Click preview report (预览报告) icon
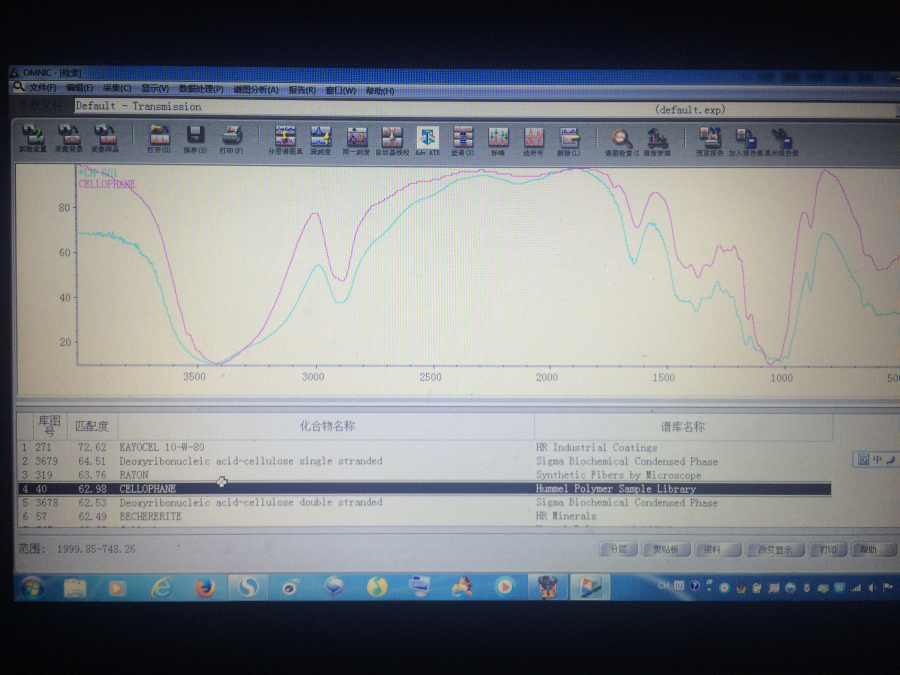 click(710, 141)
